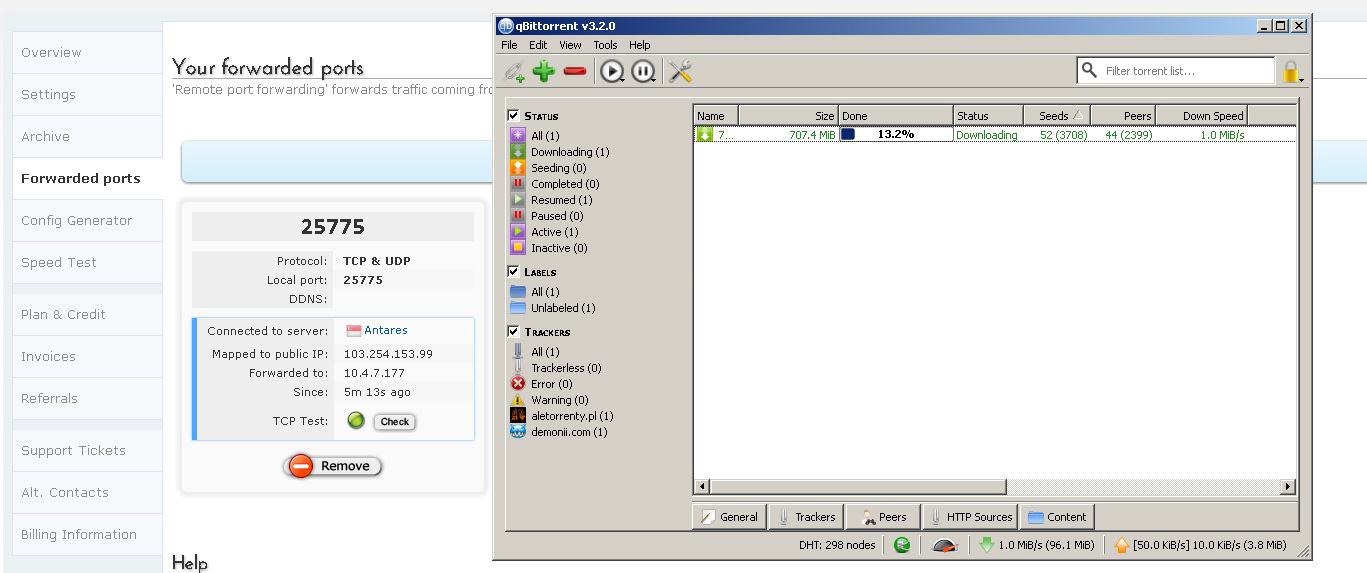Switch to the Trackers tab
The height and width of the screenshot is (573, 1367).
pyautogui.click(x=806, y=517)
